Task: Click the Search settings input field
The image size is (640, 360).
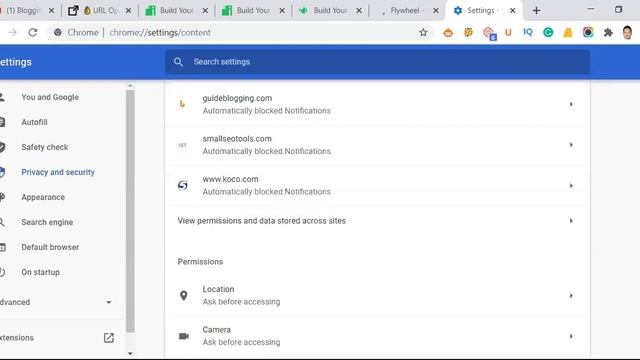Action: [x=378, y=62]
